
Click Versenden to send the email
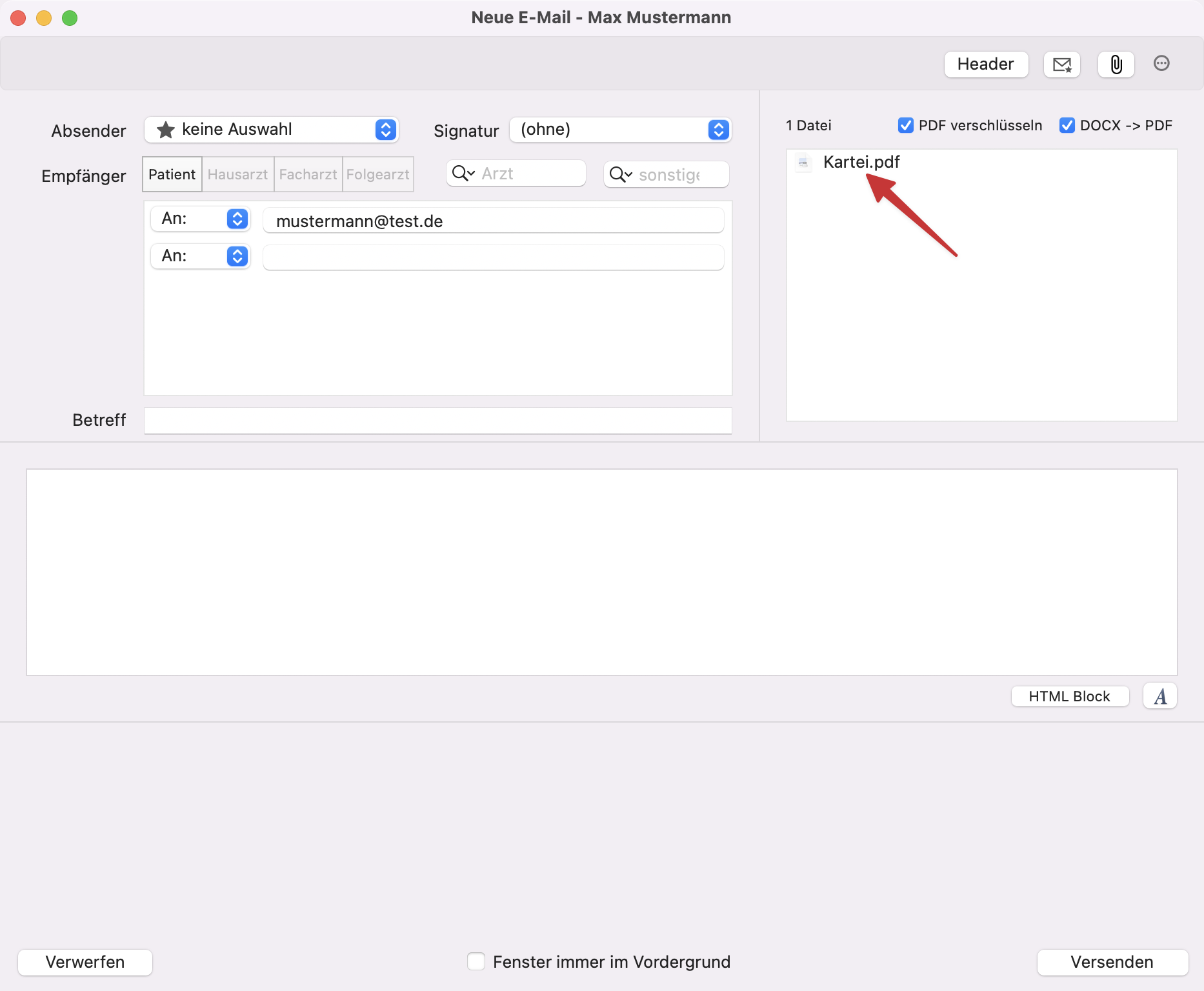[1112, 962]
